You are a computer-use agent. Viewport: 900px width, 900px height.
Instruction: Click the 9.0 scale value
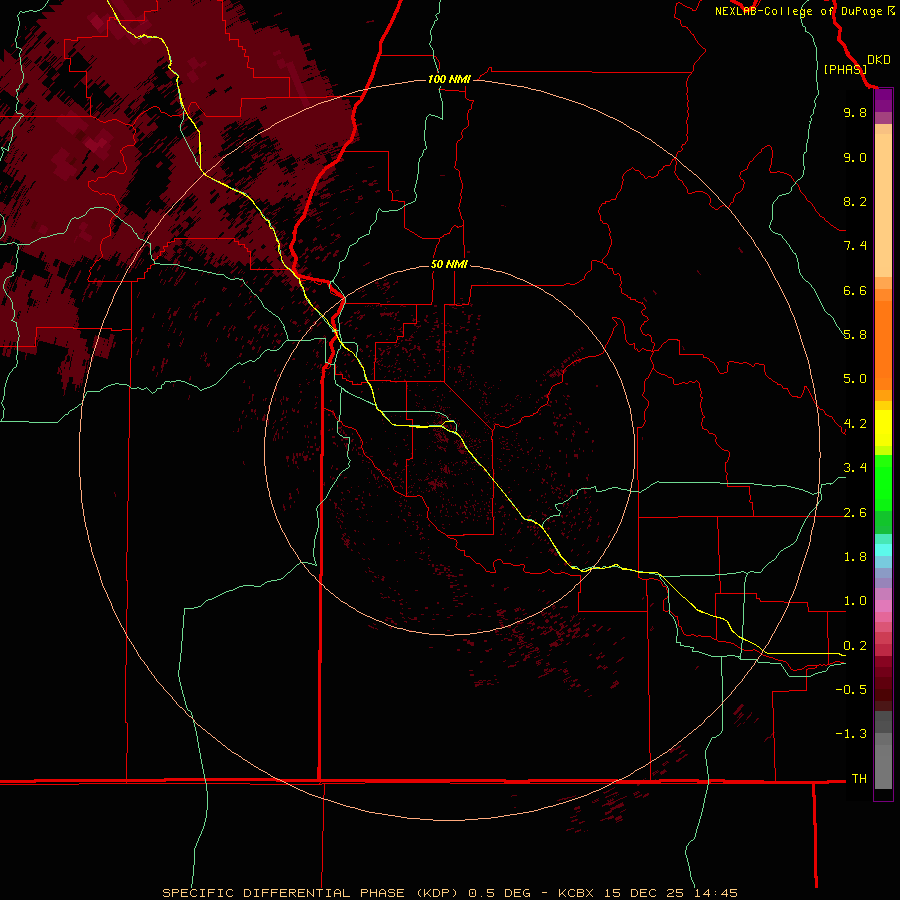click(855, 157)
